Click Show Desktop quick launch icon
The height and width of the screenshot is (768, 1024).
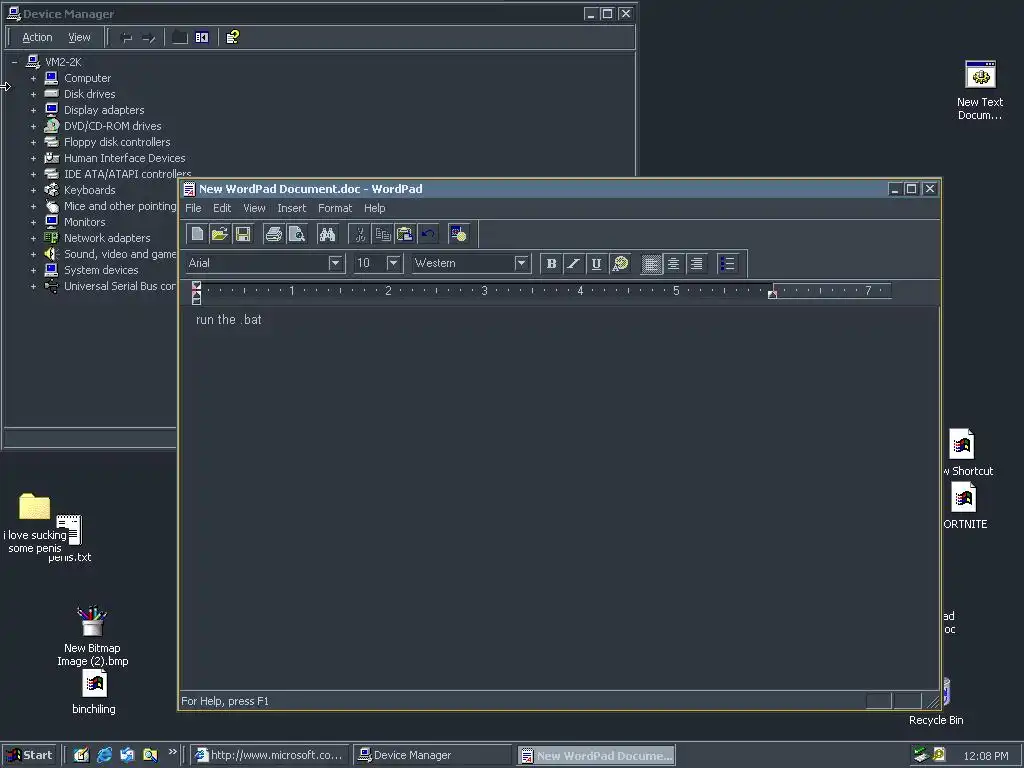click(81, 755)
